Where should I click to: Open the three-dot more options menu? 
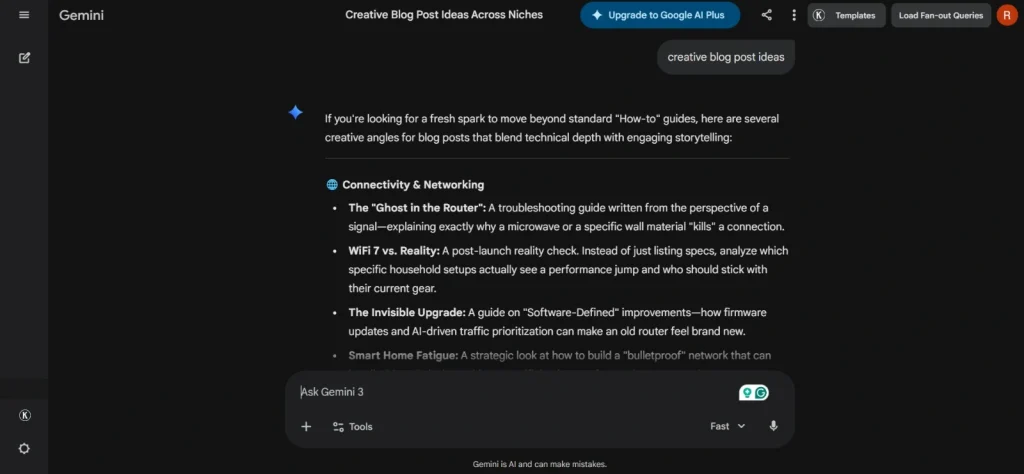793,15
